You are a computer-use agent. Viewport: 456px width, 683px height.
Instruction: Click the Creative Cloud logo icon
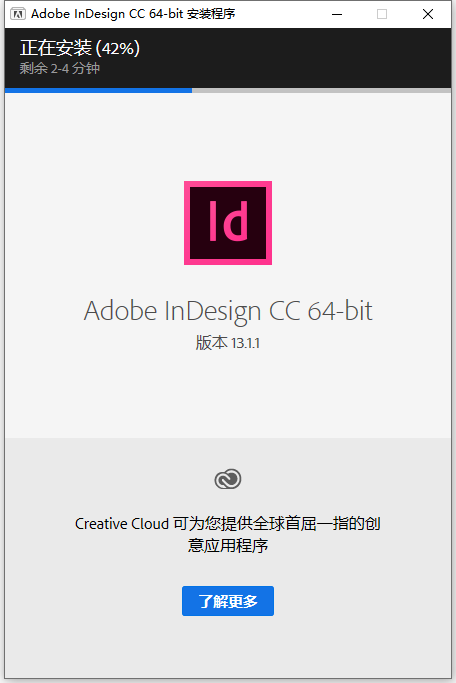coord(228,479)
